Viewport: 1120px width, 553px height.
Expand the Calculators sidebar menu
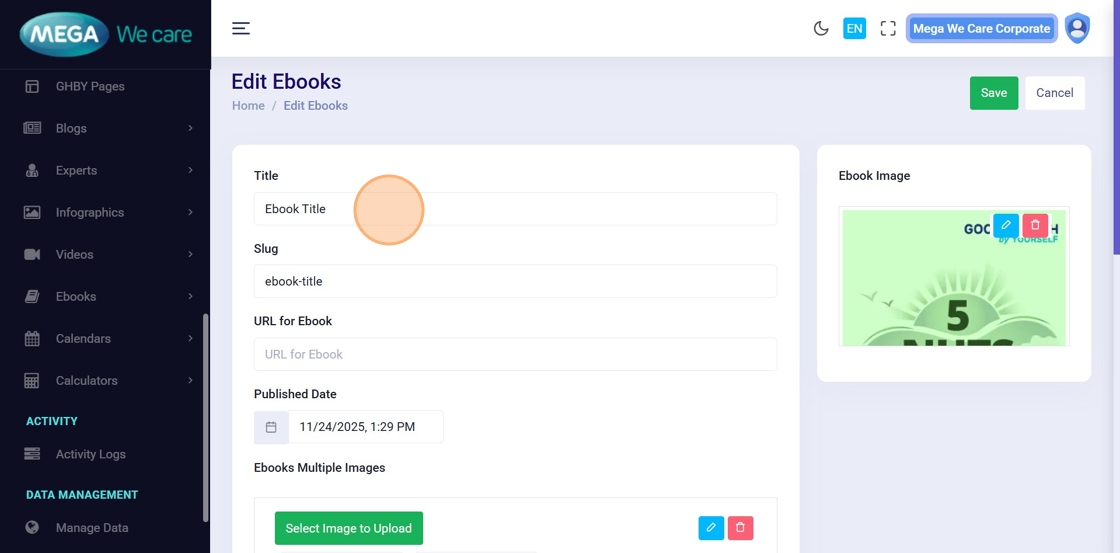pyautogui.click(x=108, y=380)
